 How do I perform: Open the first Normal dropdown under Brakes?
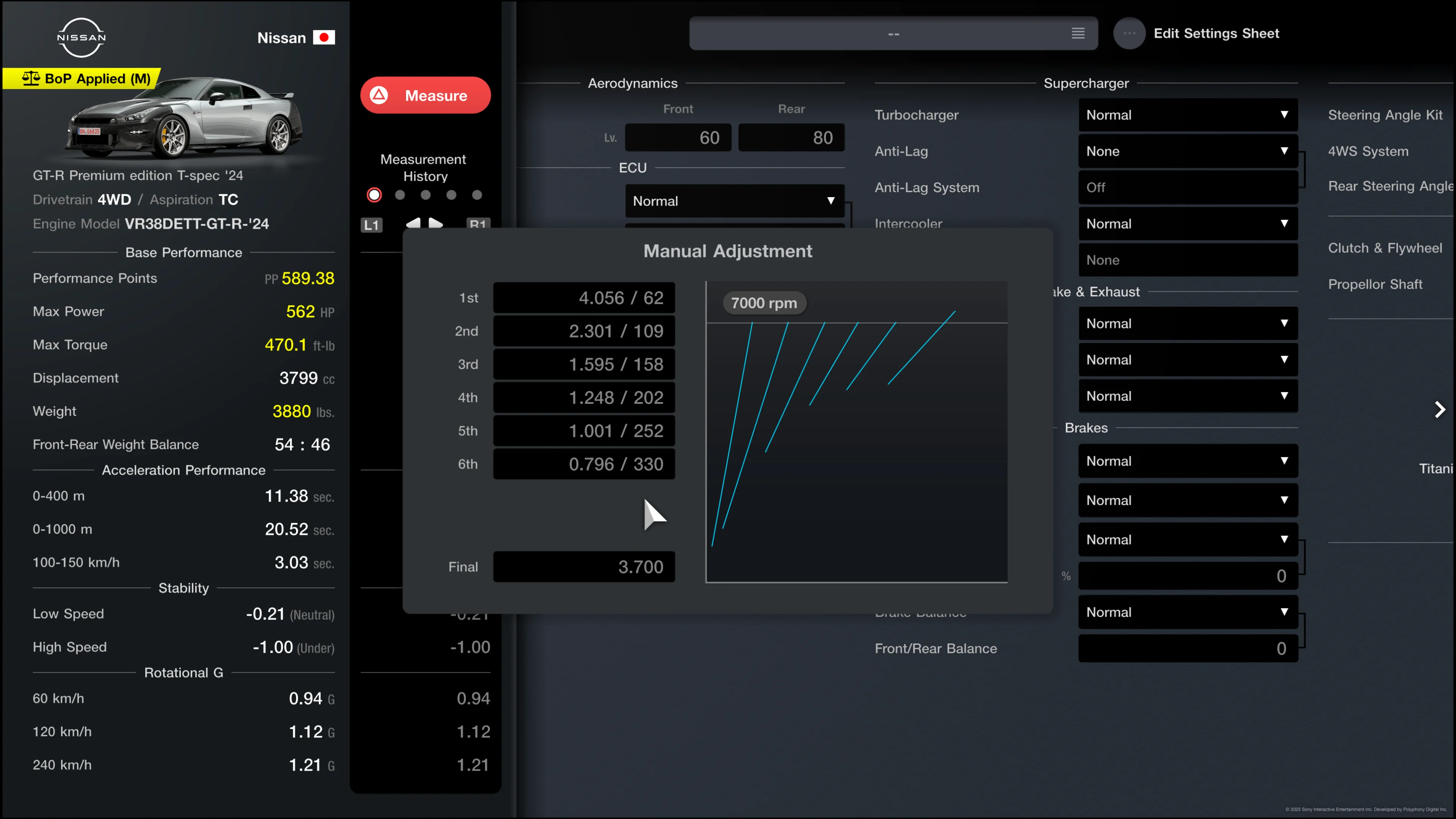click(x=1188, y=461)
